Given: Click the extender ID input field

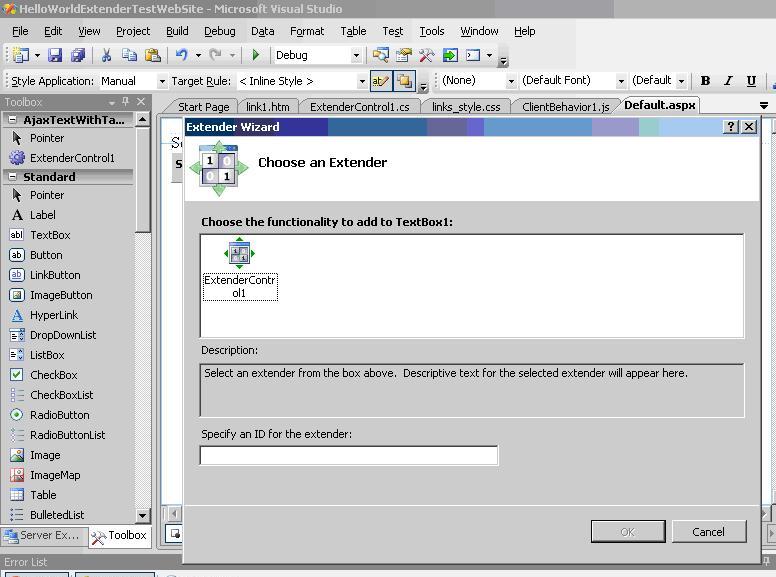Looking at the screenshot, I should coord(349,455).
